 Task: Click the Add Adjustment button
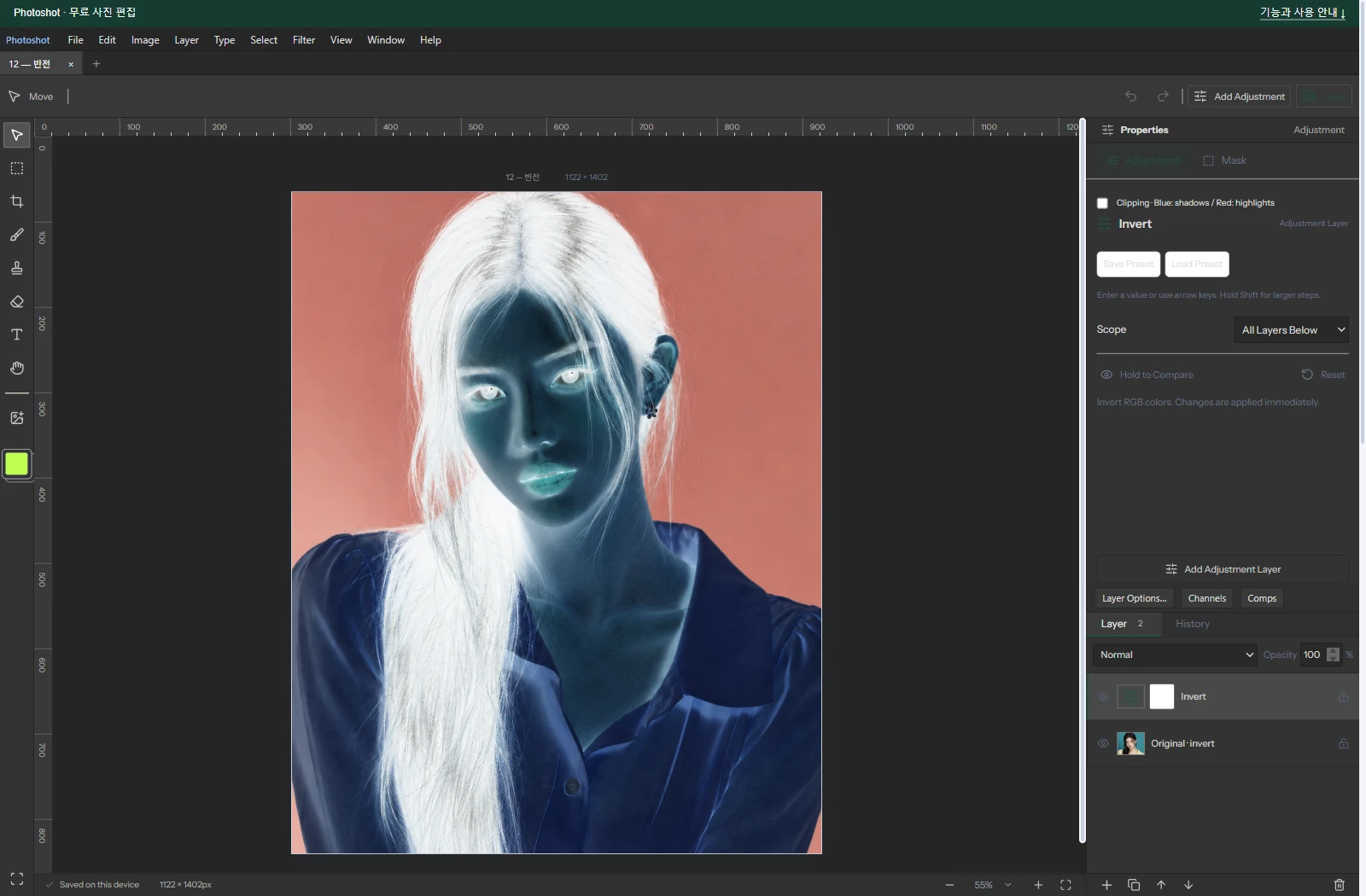click(1239, 96)
